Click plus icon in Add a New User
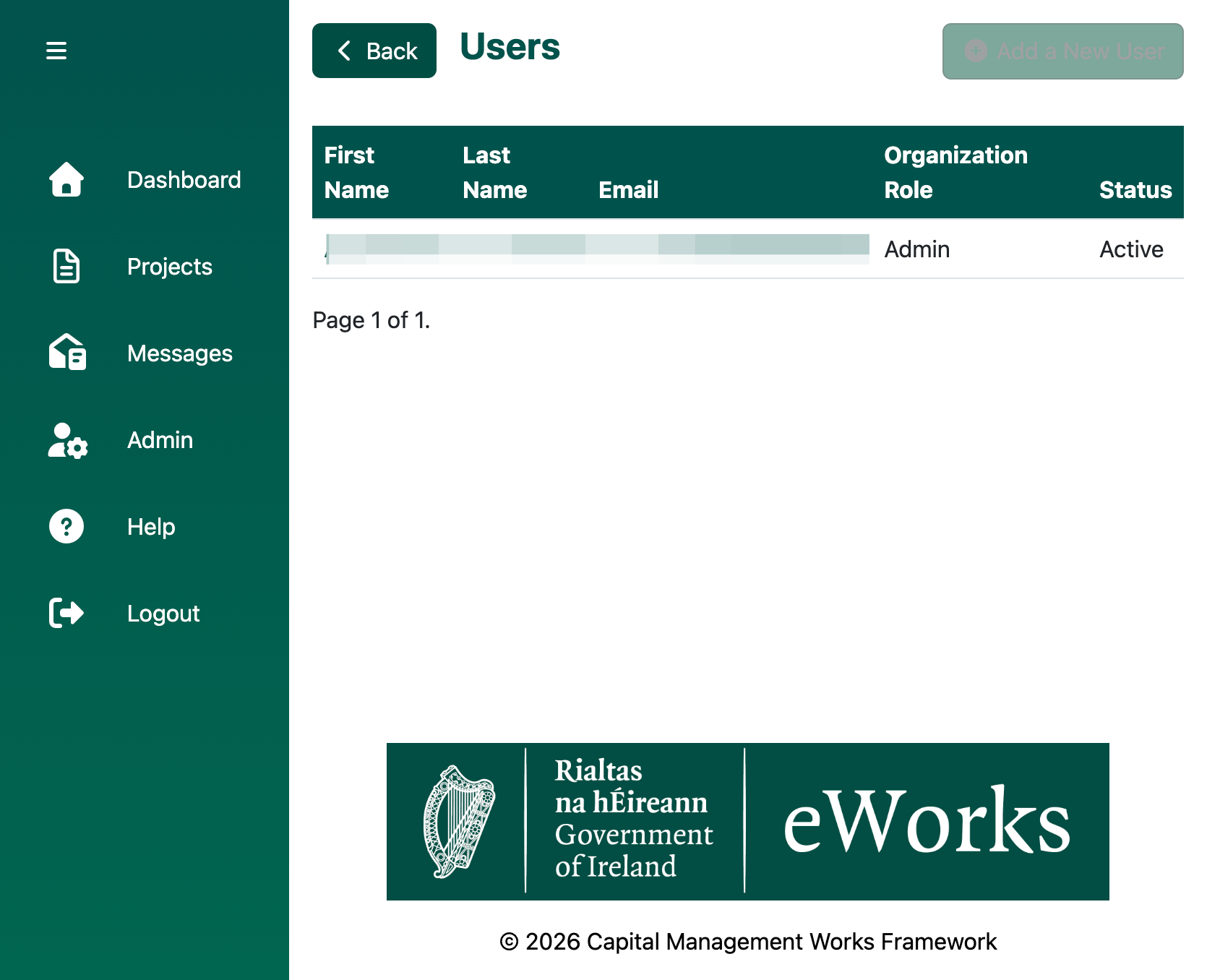This screenshot has width=1207, height=980. [x=976, y=51]
